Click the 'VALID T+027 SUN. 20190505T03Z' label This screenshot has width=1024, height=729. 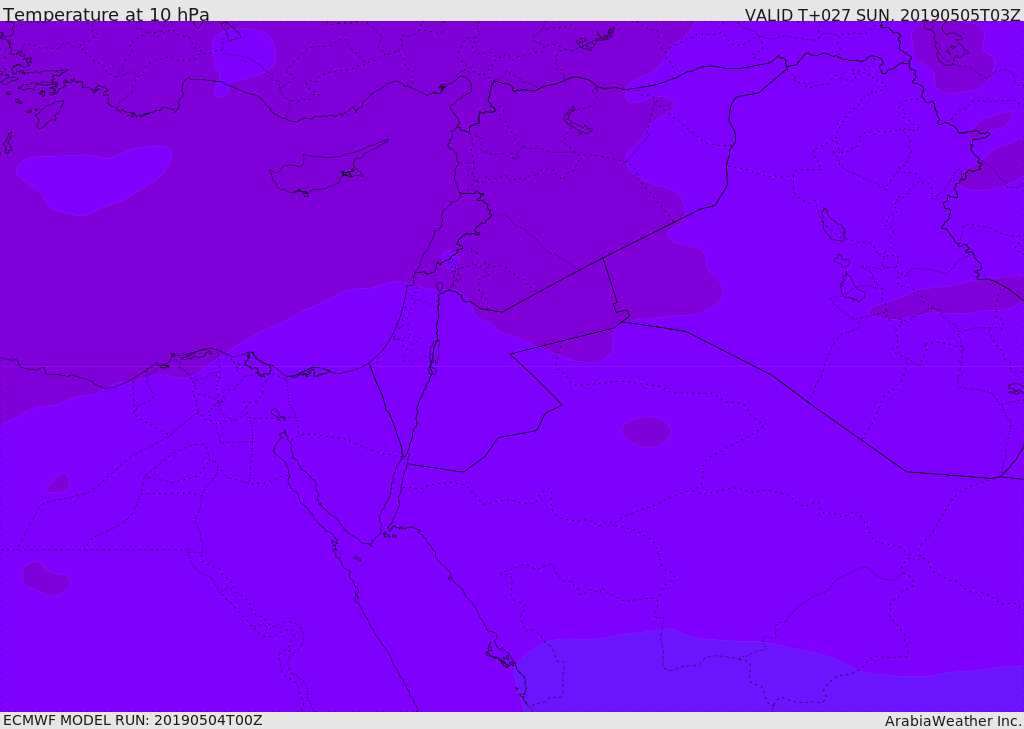882,14
